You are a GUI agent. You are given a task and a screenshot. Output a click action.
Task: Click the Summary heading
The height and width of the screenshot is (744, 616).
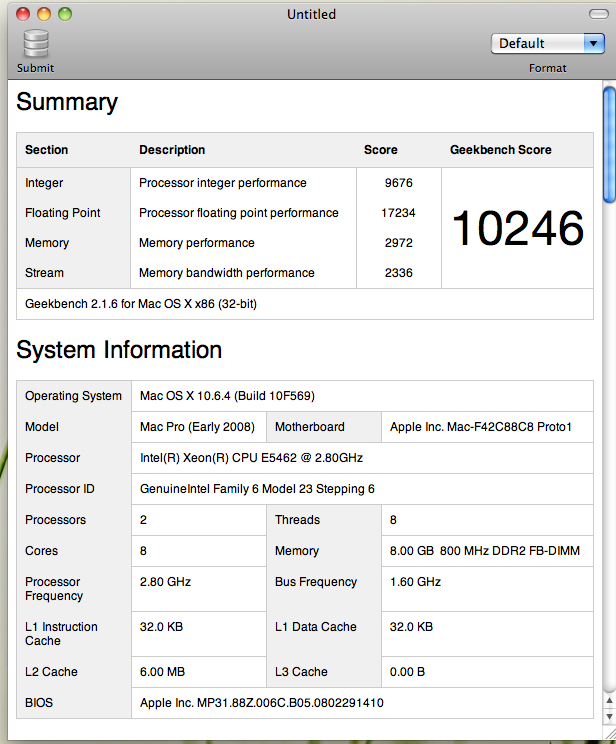(67, 102)
